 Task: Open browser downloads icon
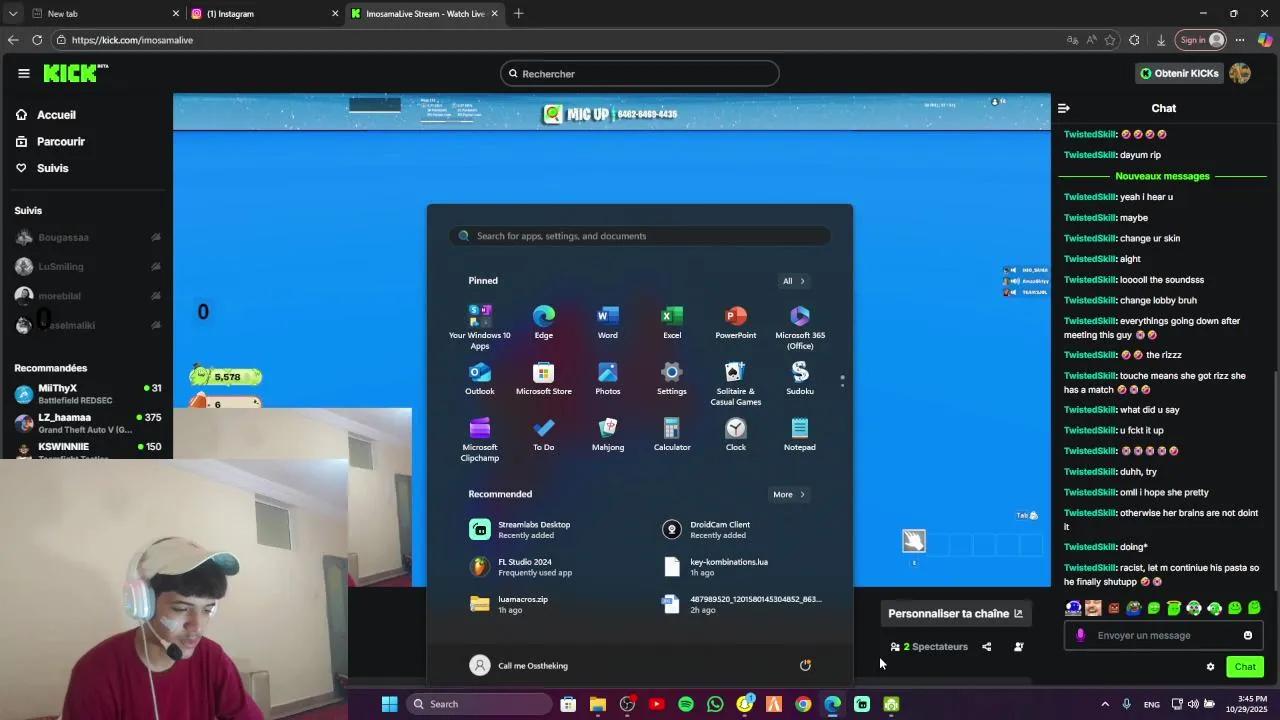[1161, 40]
